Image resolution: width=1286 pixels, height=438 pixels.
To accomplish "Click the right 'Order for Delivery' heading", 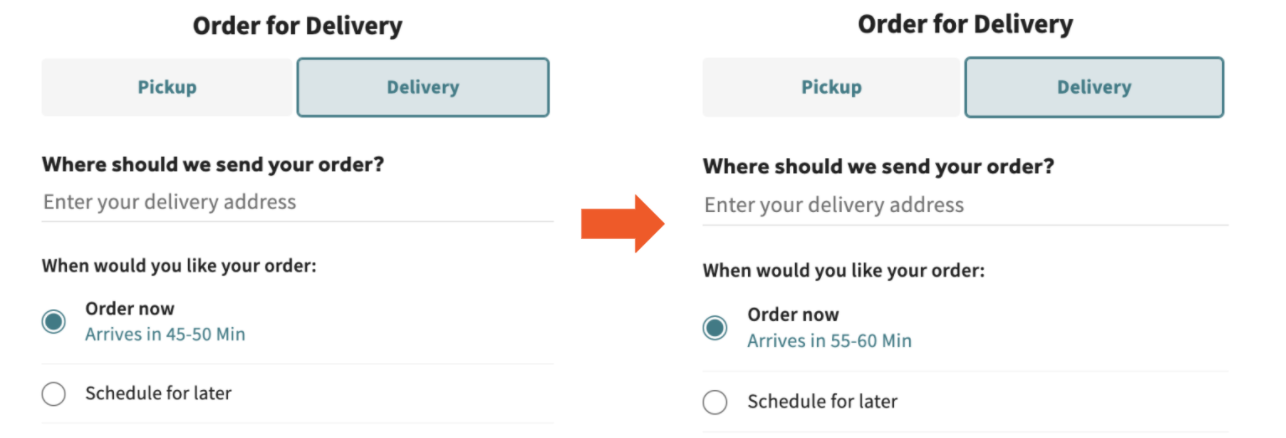I will pos(965,24).
